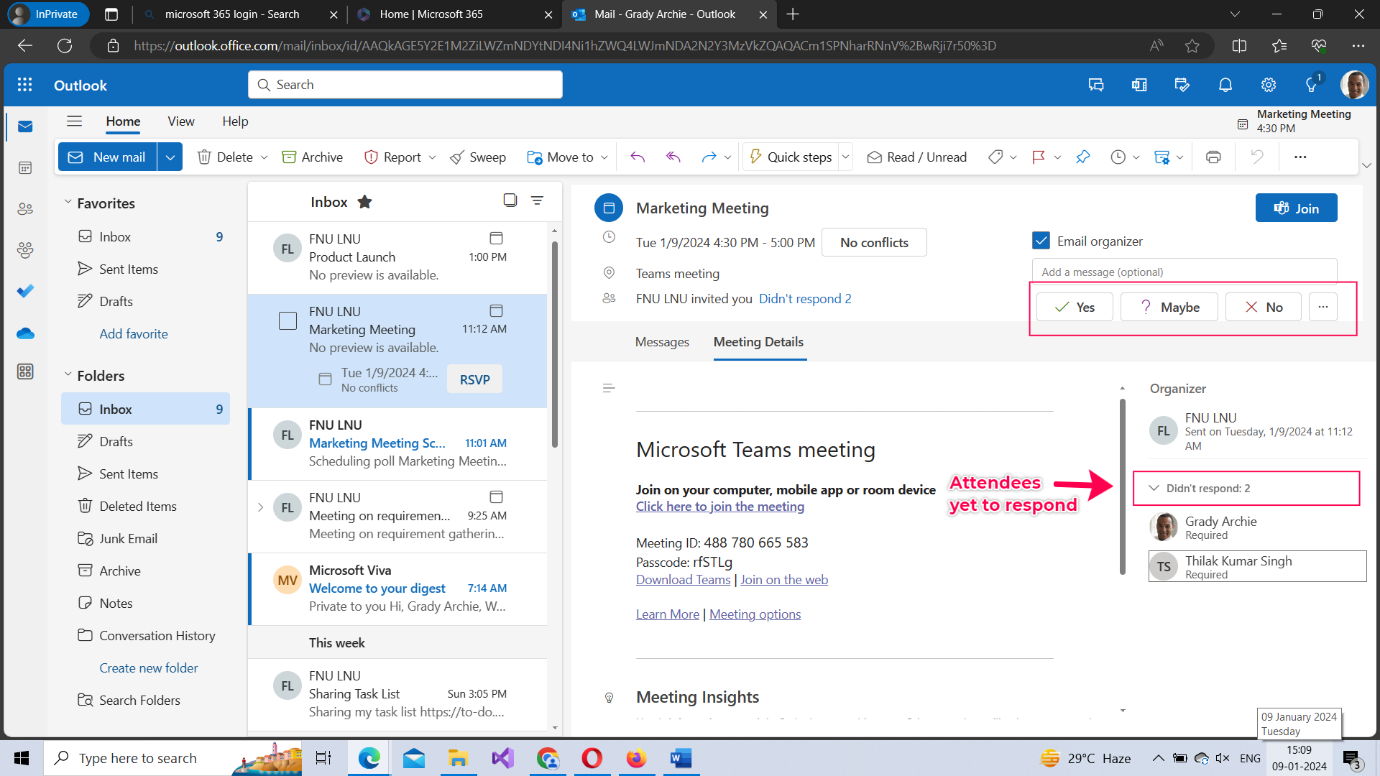This screenshot has width=1380, height=776.
Task: Respond Maybe to the meeting
Action: (1169, 307)
